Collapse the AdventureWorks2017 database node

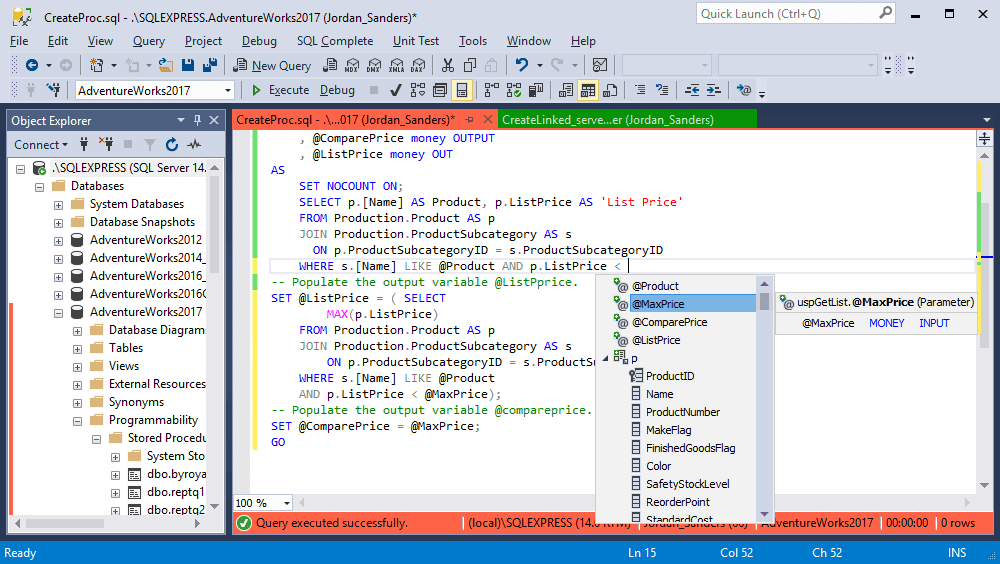tap(59, 313)
